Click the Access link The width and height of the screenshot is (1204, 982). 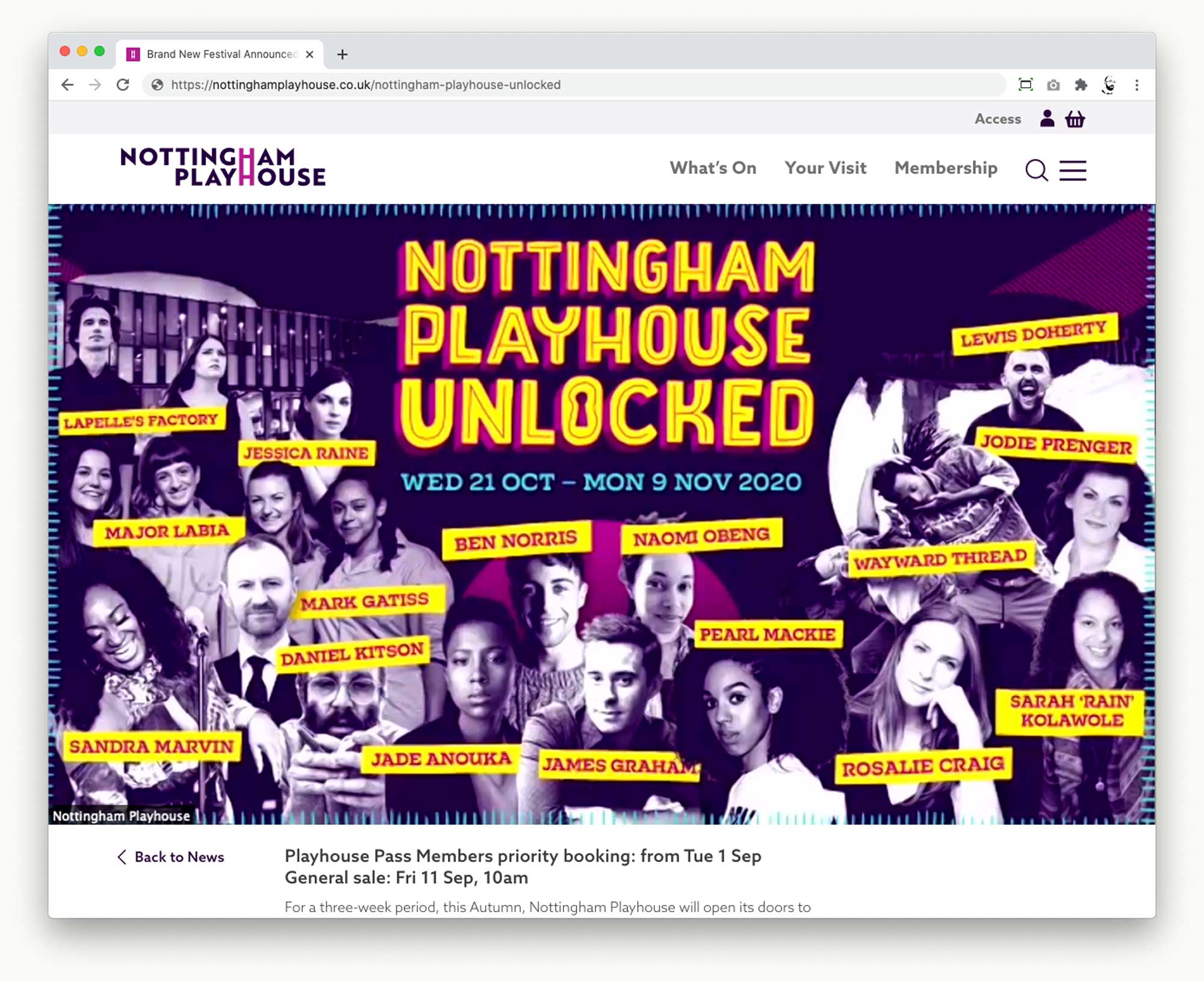[x=998, y=119]
